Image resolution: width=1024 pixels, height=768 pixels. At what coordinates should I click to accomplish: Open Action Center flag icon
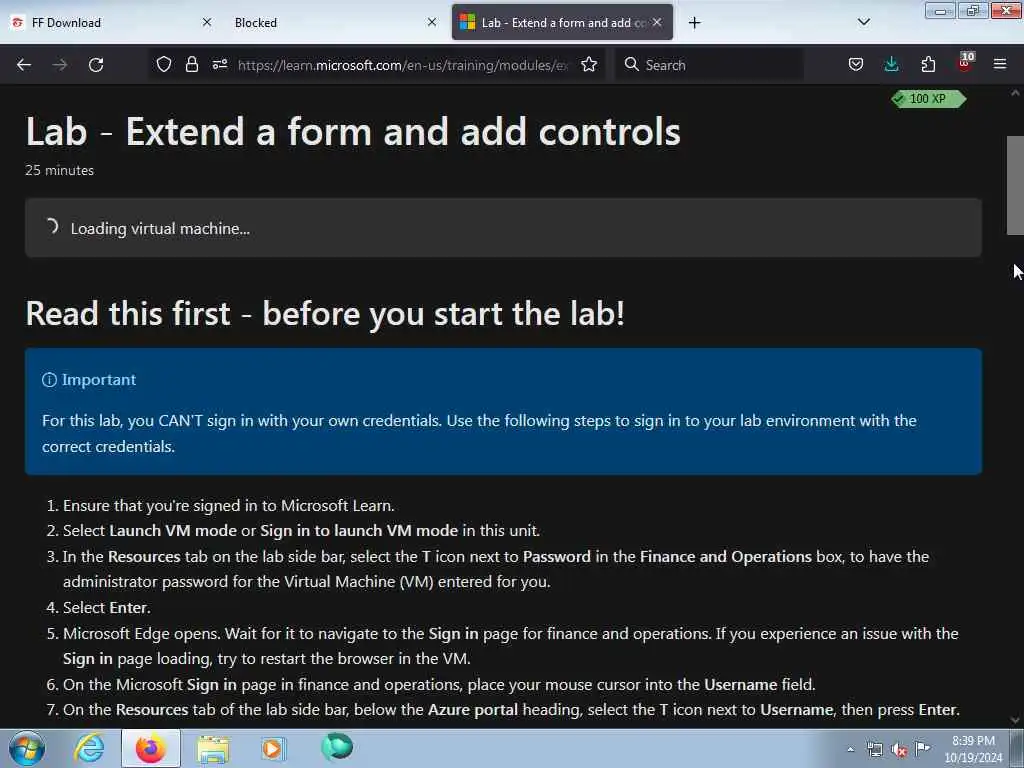(x=922, y=748)
